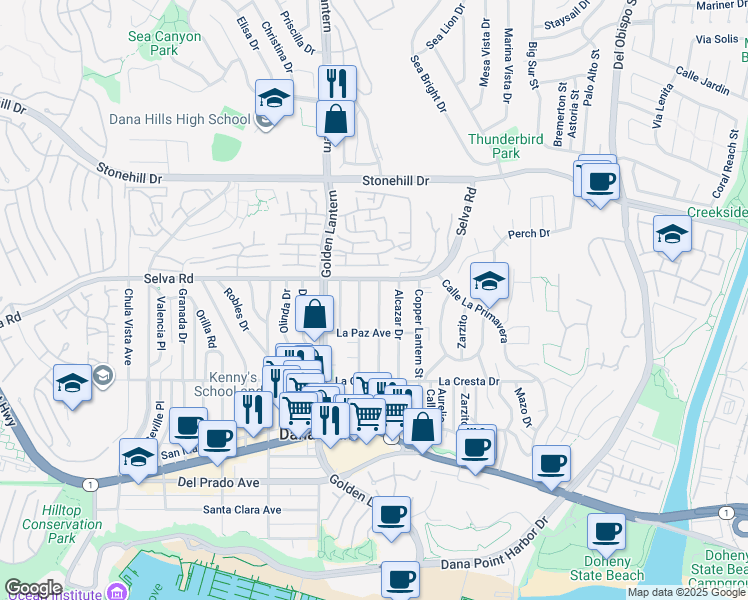Select the coffee marker south of Mazo Dr
Screen dimensions: 748x600
coord(551,464)
